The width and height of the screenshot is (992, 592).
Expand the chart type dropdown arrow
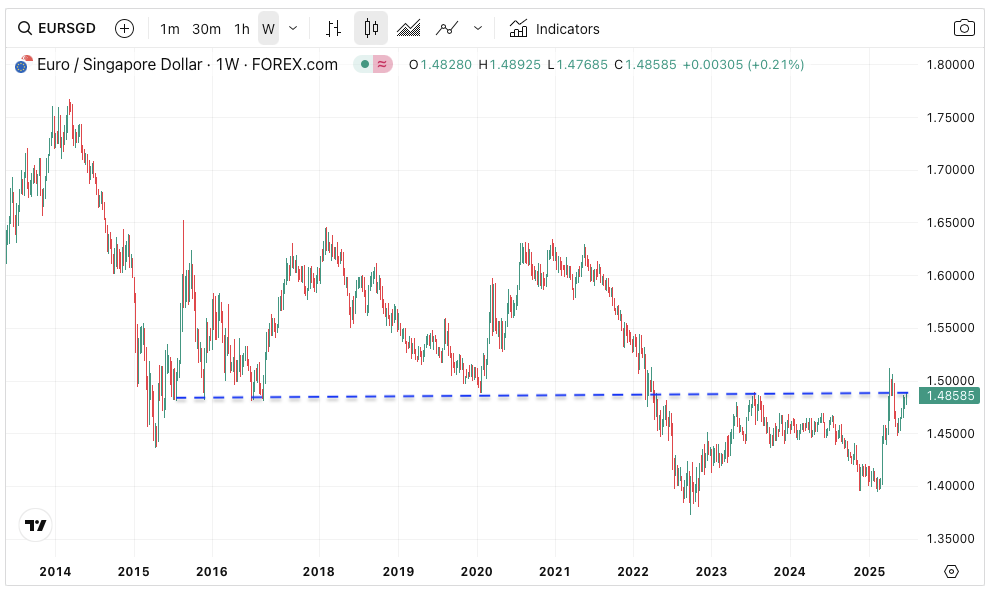(477, 28)
